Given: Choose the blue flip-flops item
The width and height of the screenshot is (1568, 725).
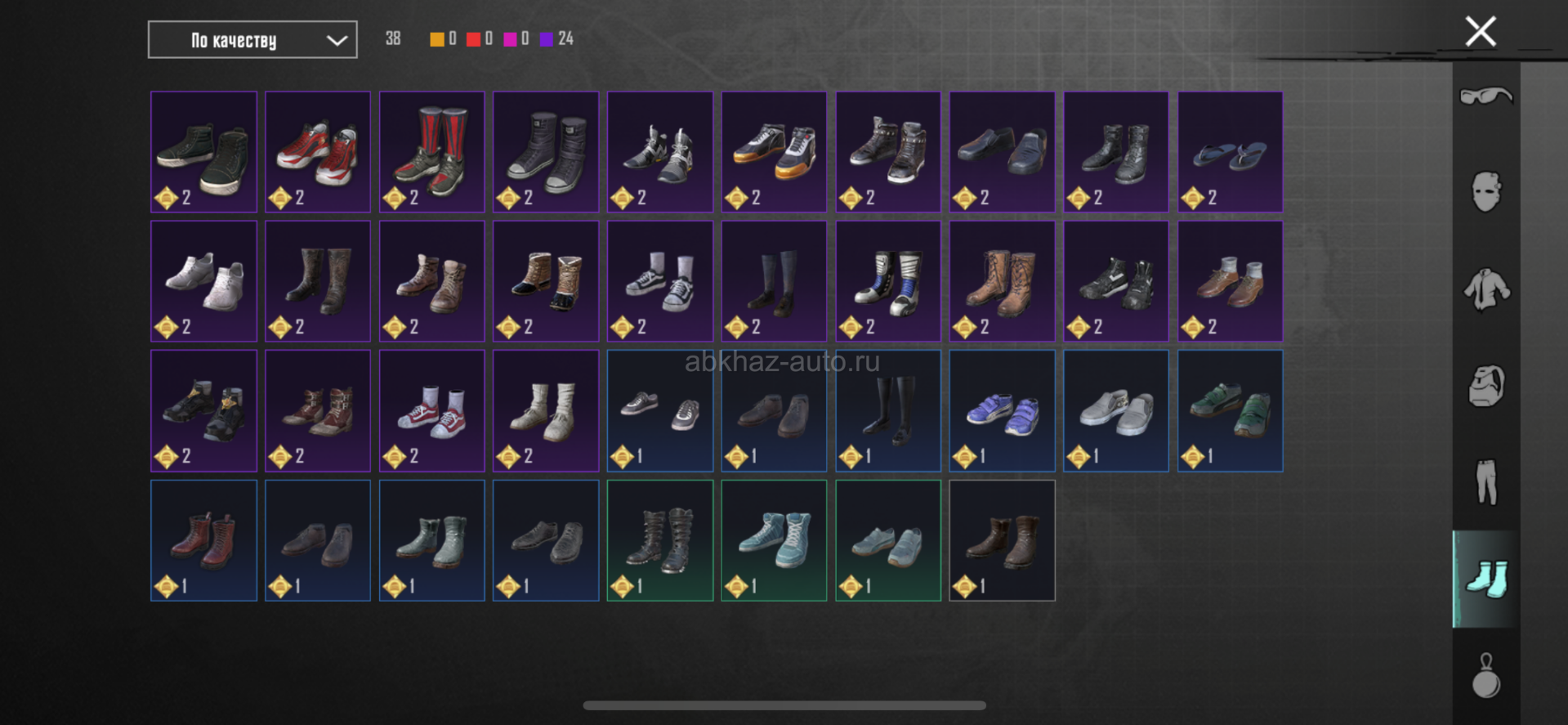Looking at the screenshot, I should pyautogui.click(x=1231, y=152).
